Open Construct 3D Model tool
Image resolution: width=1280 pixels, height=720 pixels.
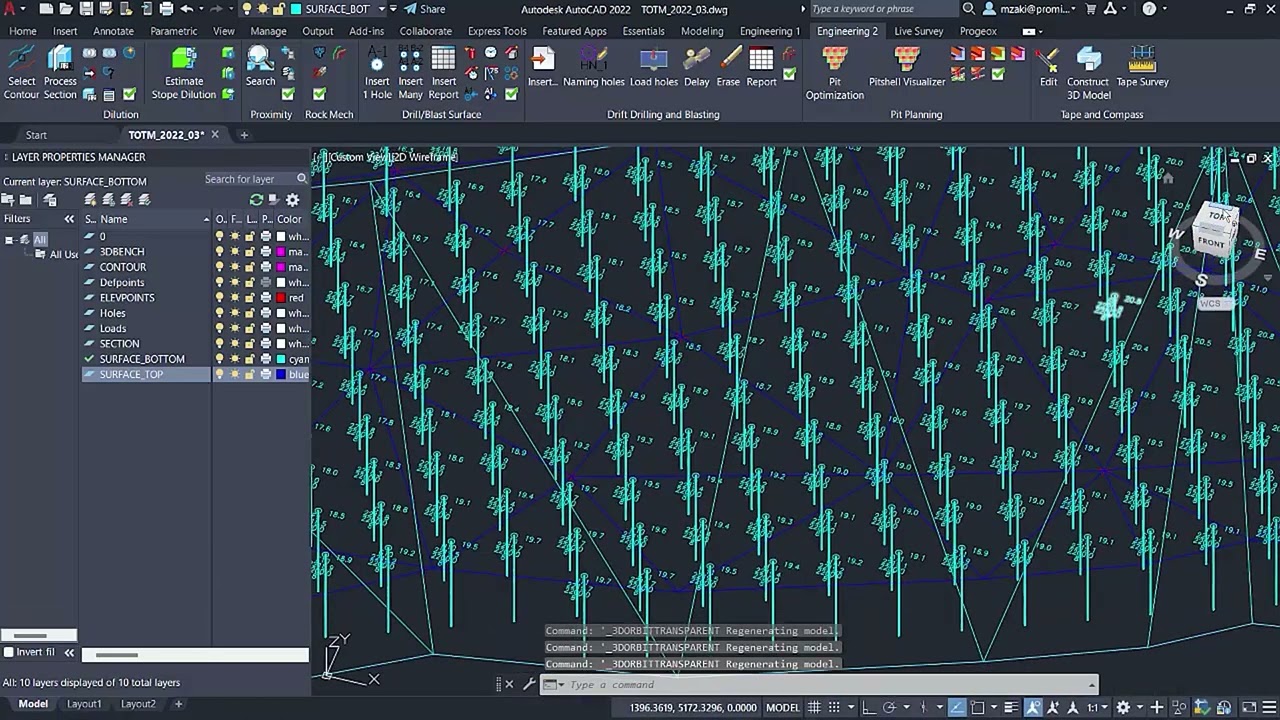point(1088,72)
